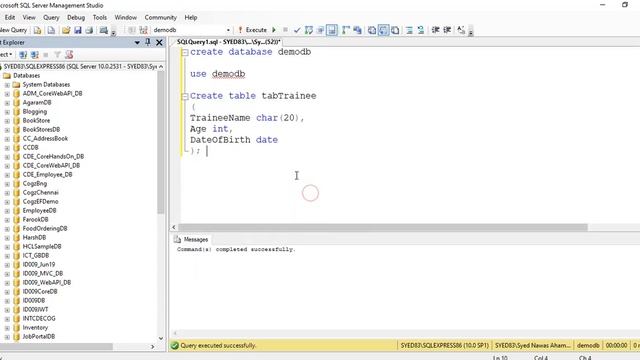The height and width of the screenshot is (360, 640).
Task: Click 'Command(s) completed successfully.' message
Action: click(x=236, y=249)
